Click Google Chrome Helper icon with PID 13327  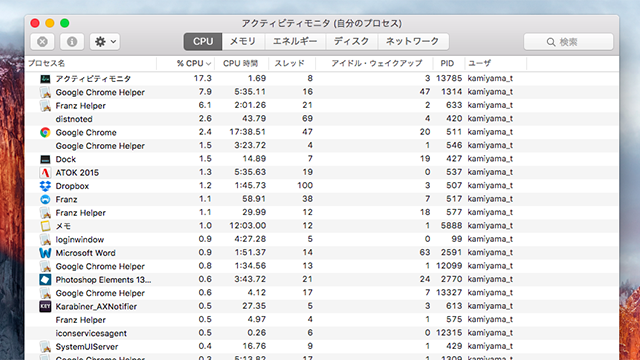click(45, 293)
